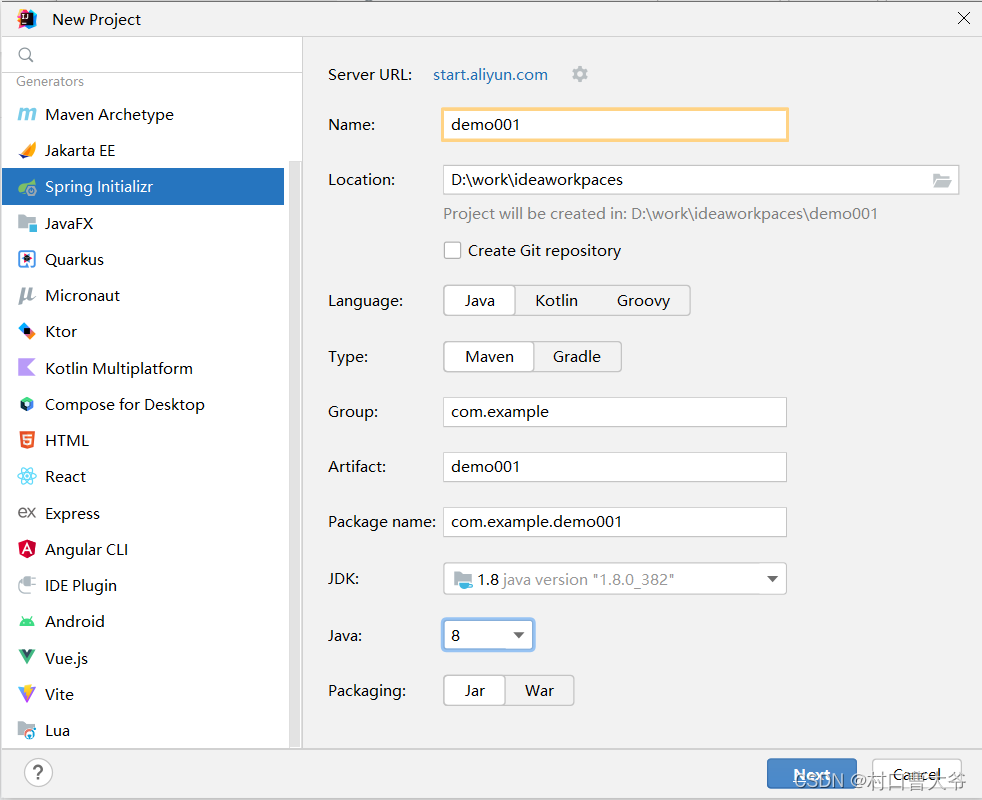The height and width of the screenshot is (800, 982).
Task: Click the Spring Initializr leaf icon
Action: 27,187
